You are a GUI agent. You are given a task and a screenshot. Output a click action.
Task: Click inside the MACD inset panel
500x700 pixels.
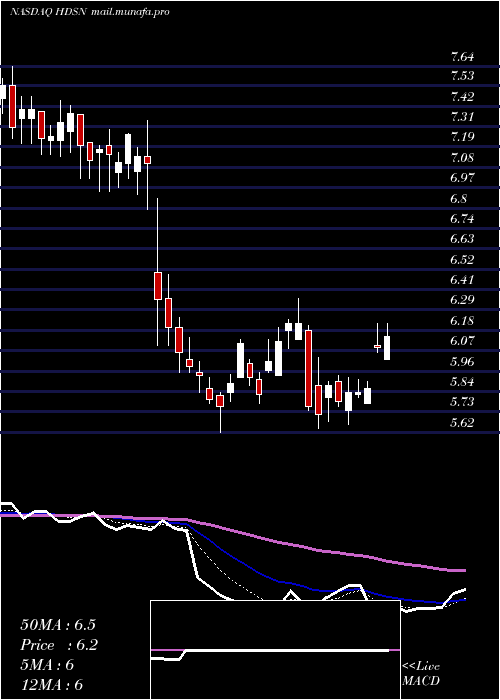(x=275, y=650)
